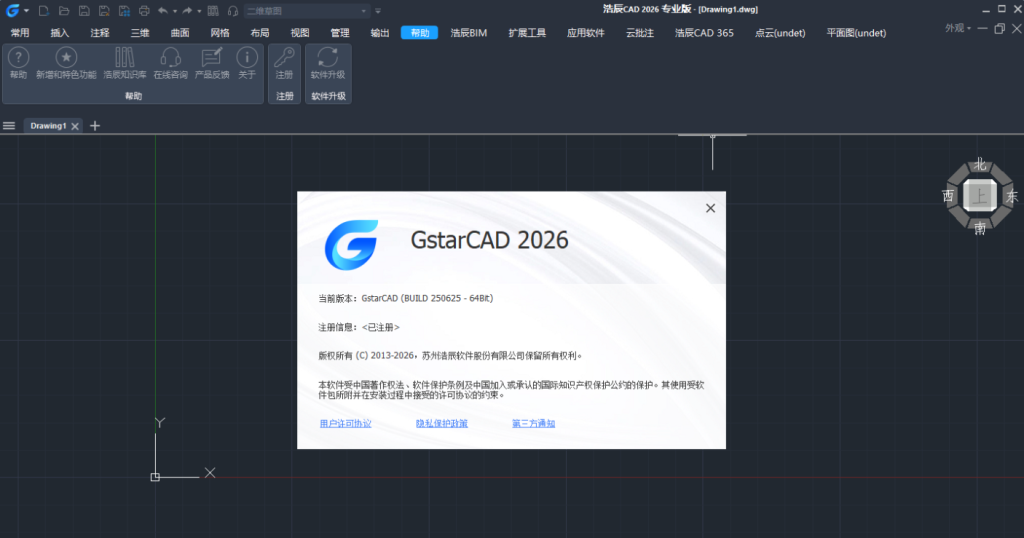Close the GstarCAD 2026 about dialog
The image size is (1024, 538).
710,208
